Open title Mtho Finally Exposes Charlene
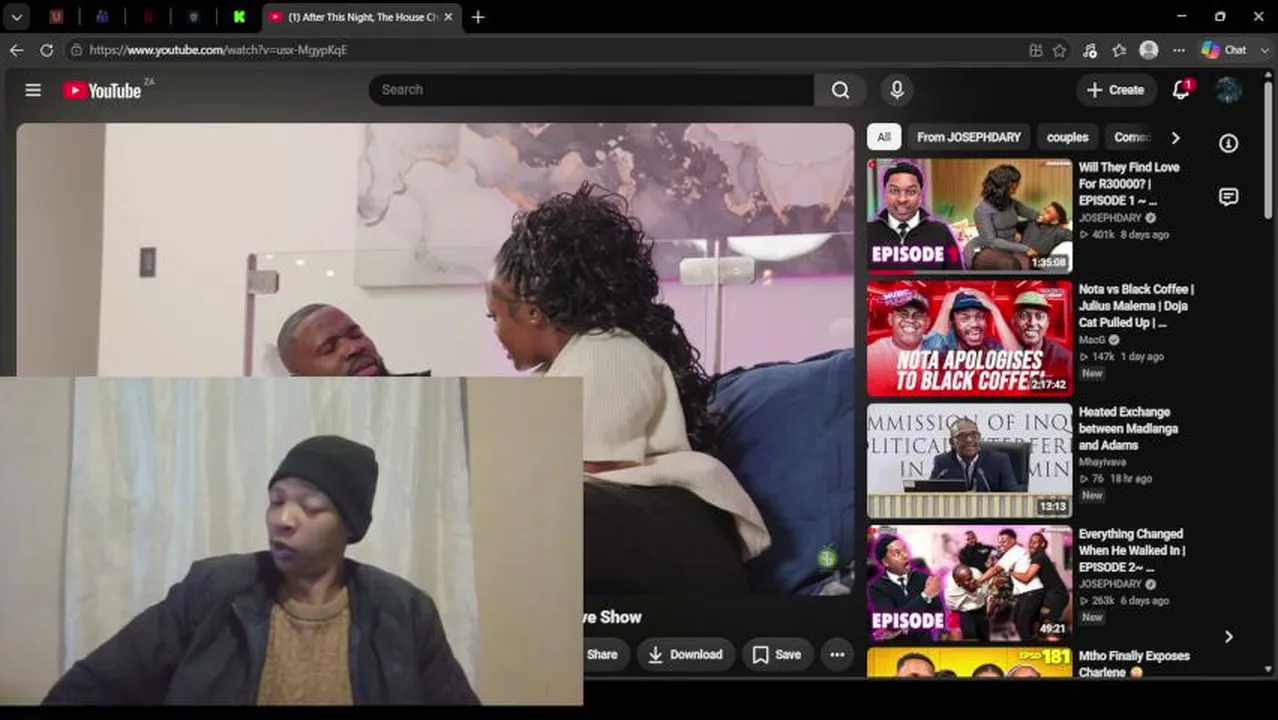Image resolution: width=1278 pixels, height=720 pixels. pyautogui.click(x=1134, y=664)
